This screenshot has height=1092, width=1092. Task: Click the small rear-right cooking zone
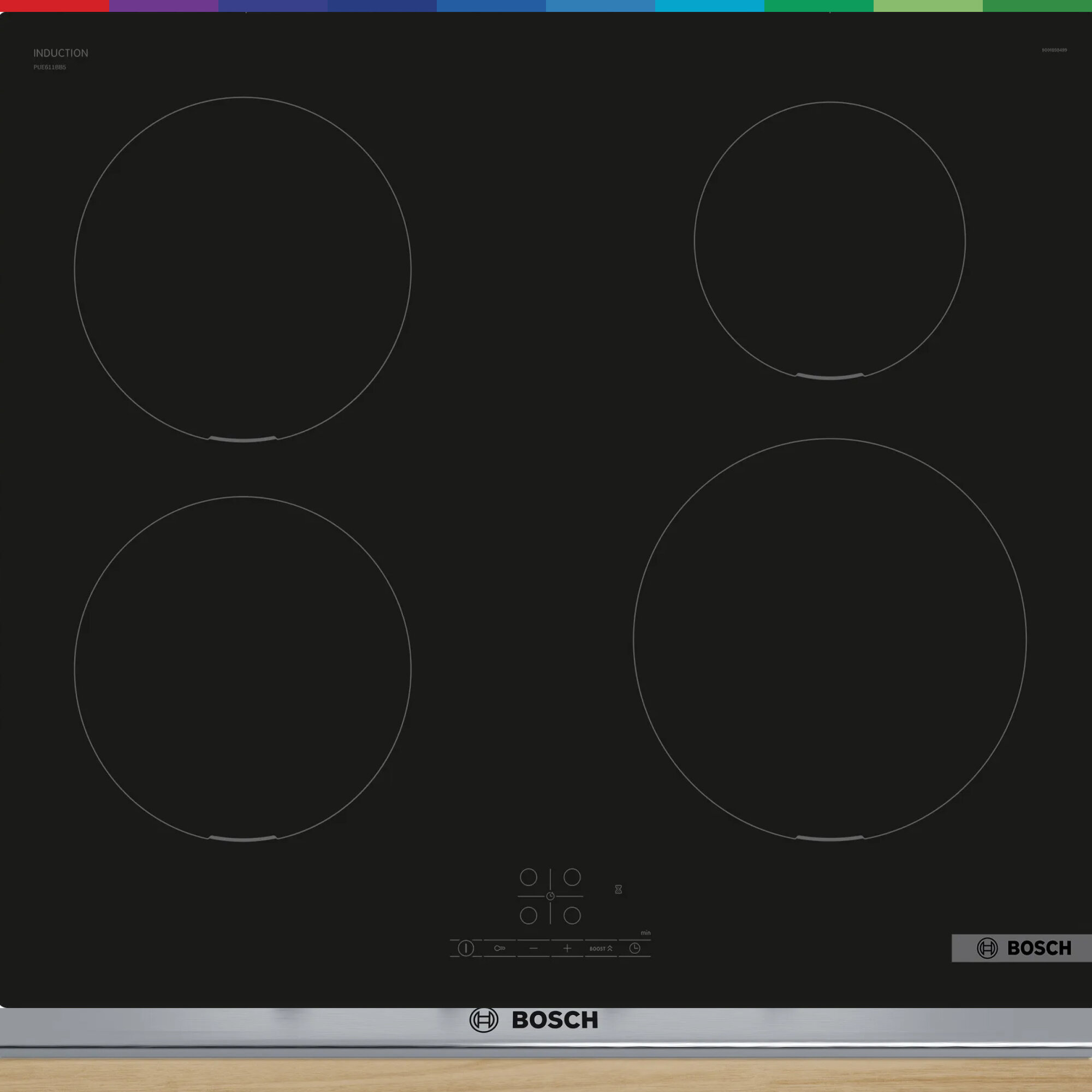830,241
